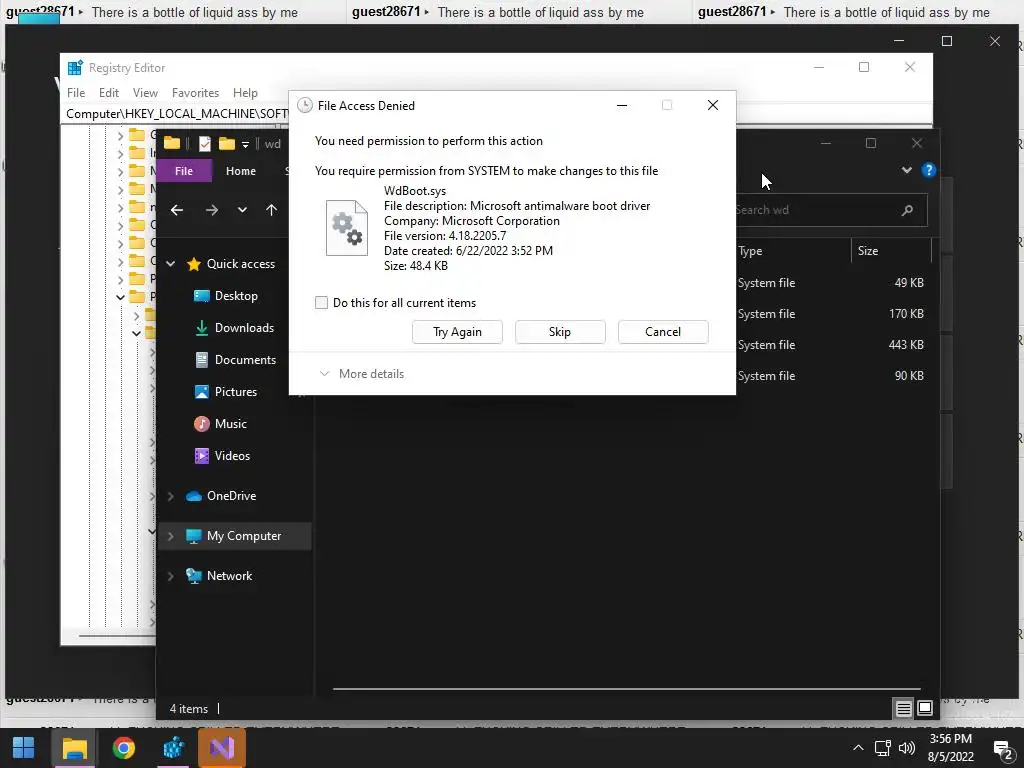Open View menu in Registry Editor
The image size is (1024, 768).
click(x=145, y=93)
